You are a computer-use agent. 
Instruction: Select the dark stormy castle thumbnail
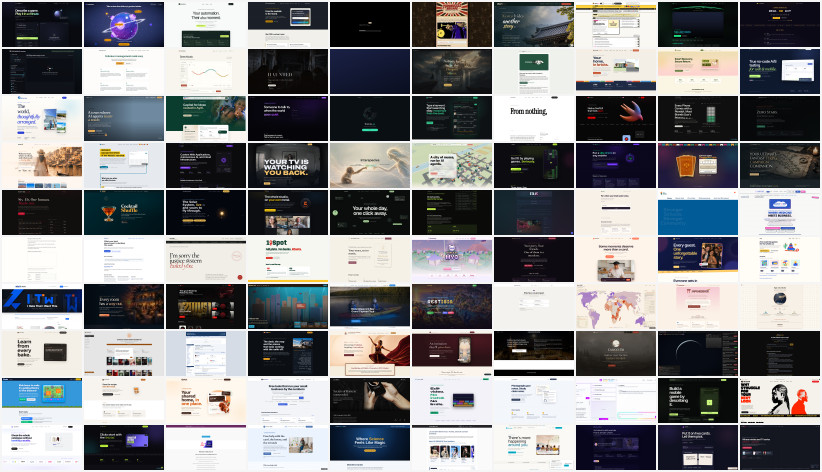point(452,71)
